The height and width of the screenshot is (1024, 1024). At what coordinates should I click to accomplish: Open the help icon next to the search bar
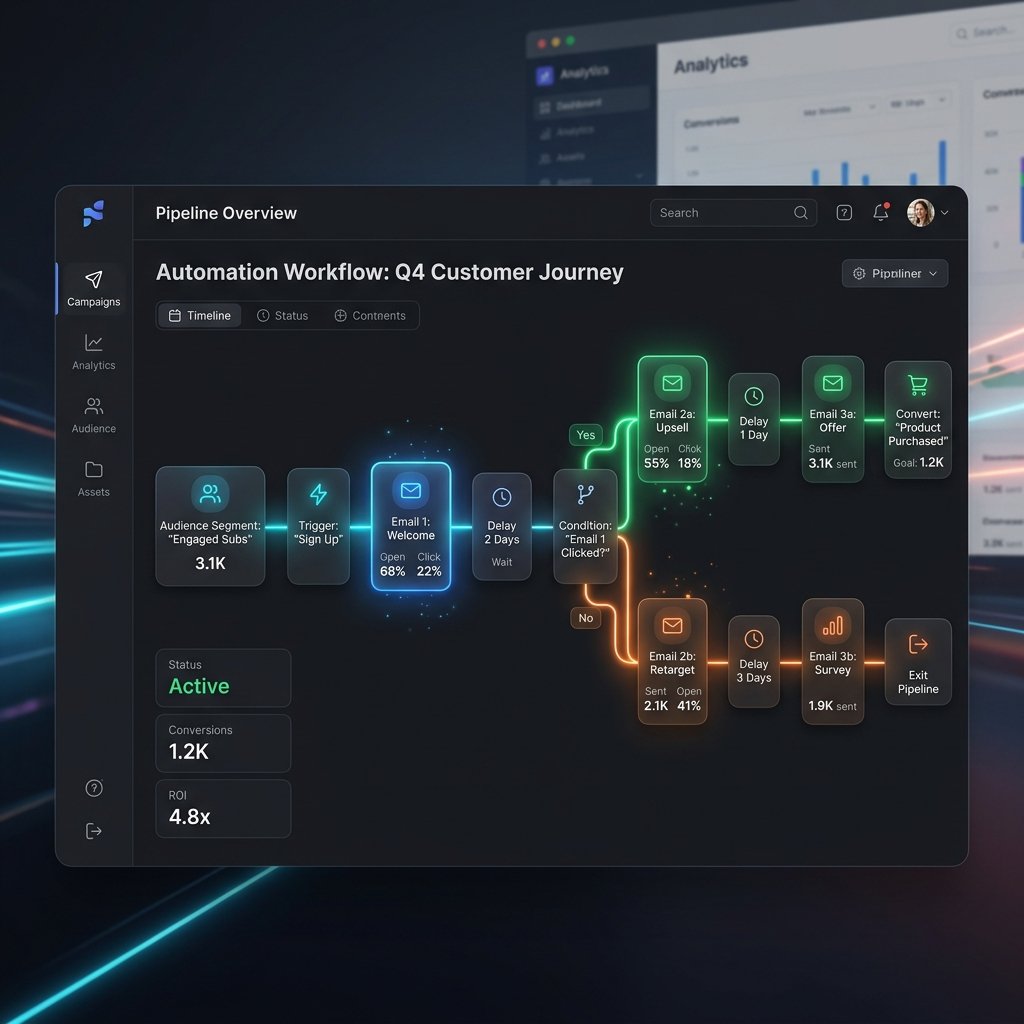[x=843, y=212]
